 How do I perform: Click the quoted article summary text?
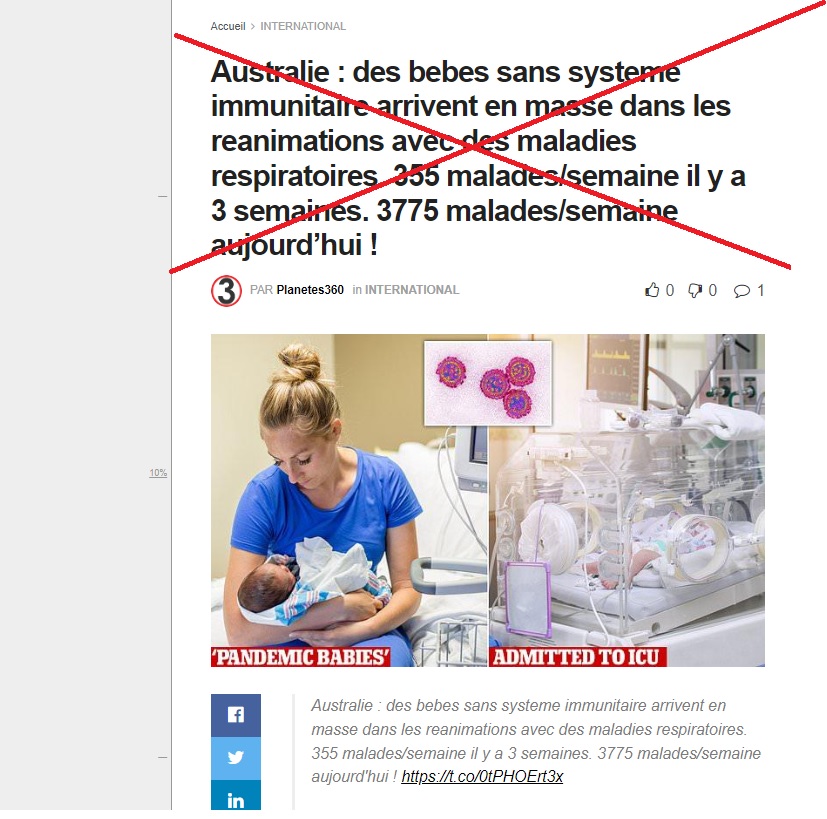536,741
